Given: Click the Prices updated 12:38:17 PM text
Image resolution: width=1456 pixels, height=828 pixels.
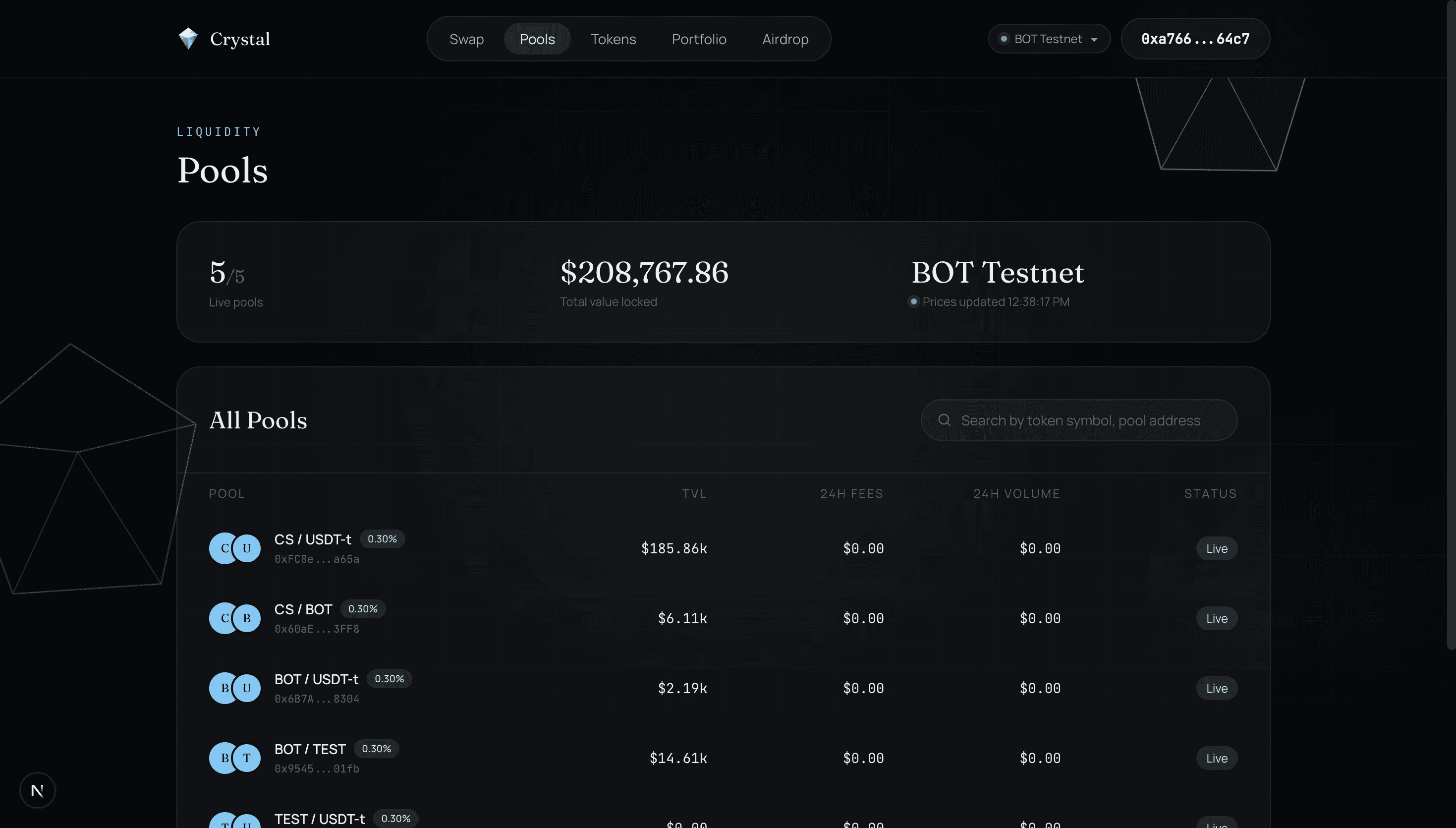Looking at the screenshot, I should tap(996, 301).
